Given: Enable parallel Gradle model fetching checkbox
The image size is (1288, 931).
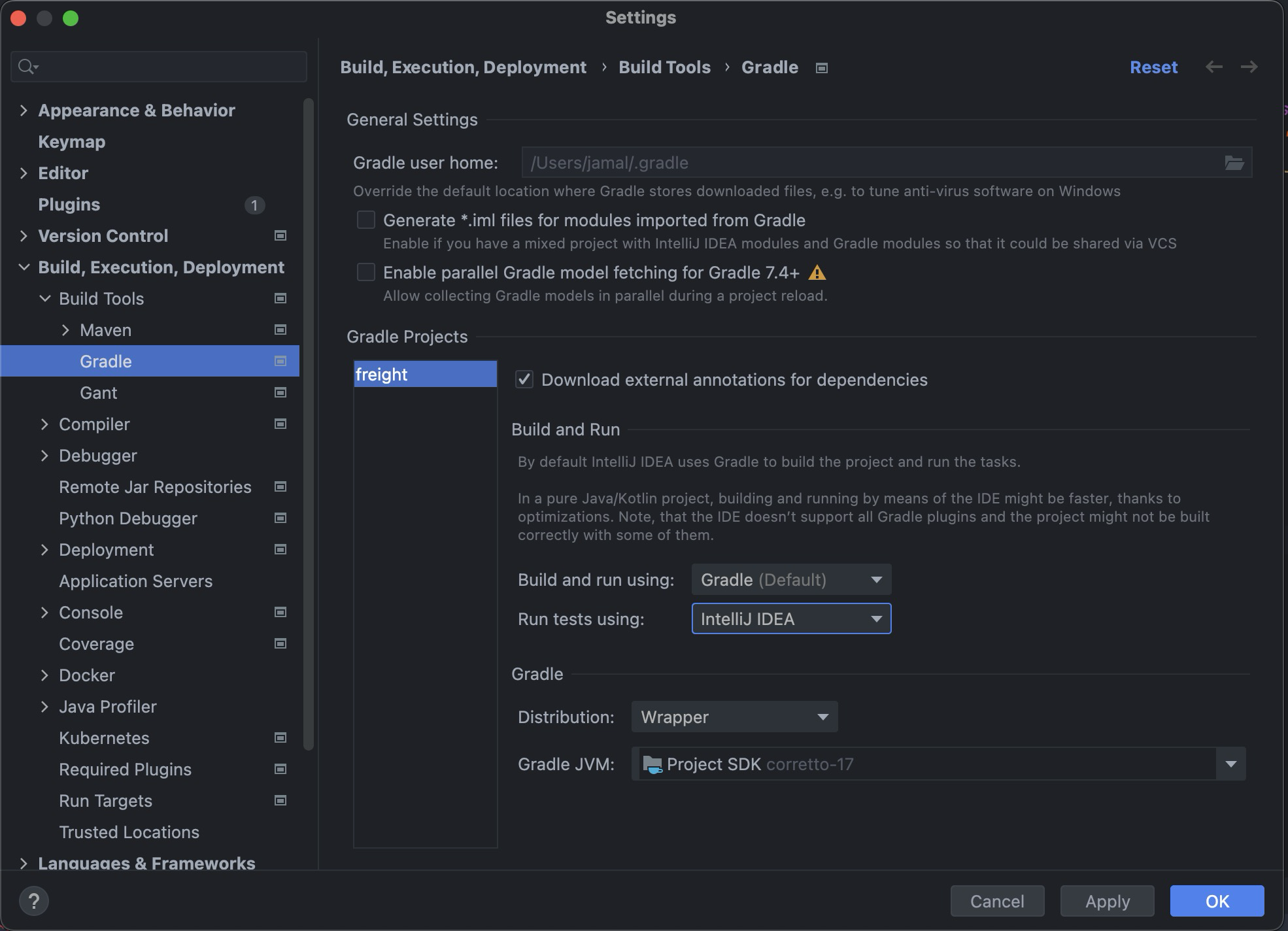Looking at the screenshot, I should pos(366,273).
